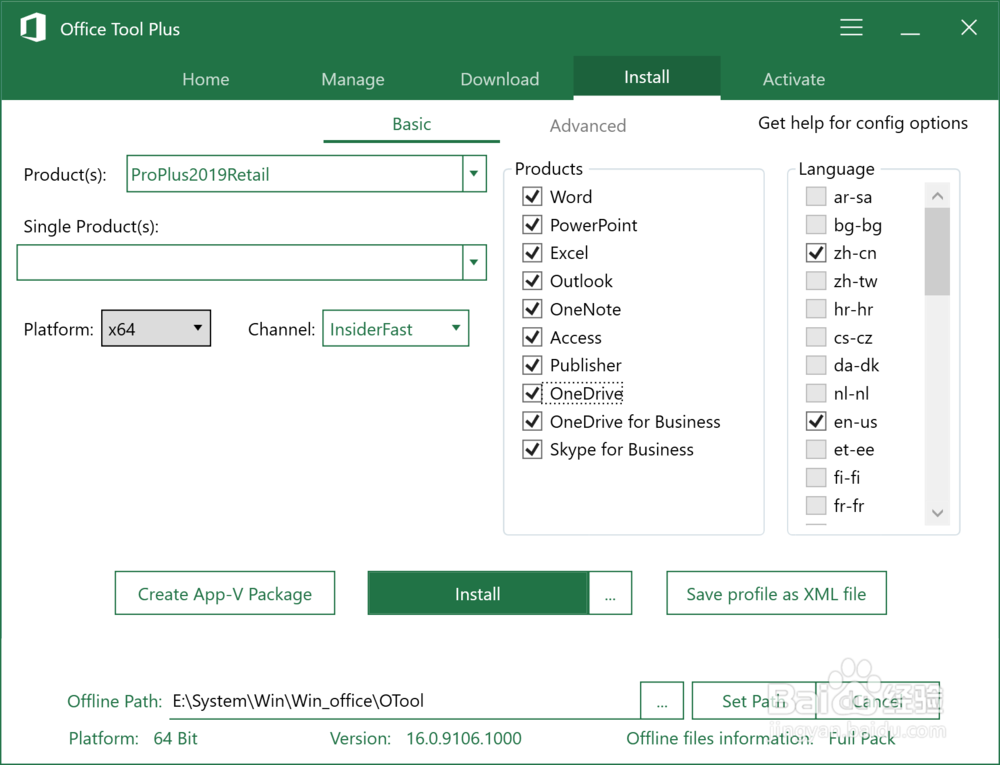The image size is (1000, 765).
Task: Click the '64 Bit' platform text
Action: pyautogui.click(x=175, y=738)
